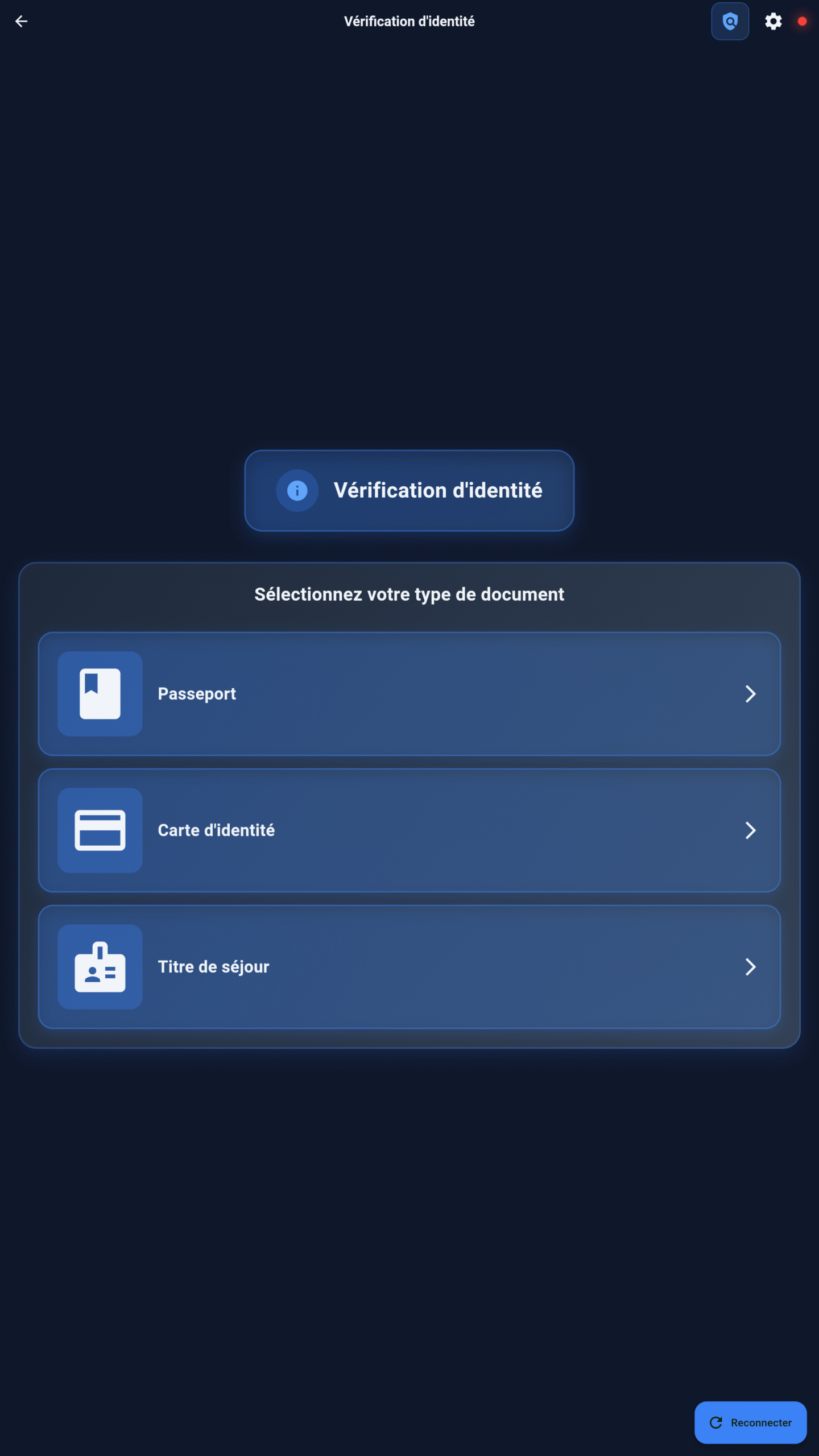
Task: Choose Titre de séjour as document type
Action: coord(409,966)
